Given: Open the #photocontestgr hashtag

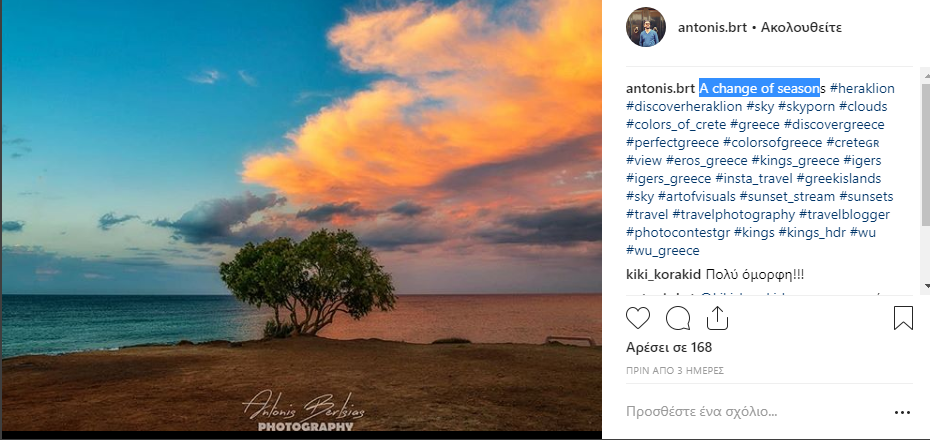Looking at the screenshot, I should click(677, 232).
